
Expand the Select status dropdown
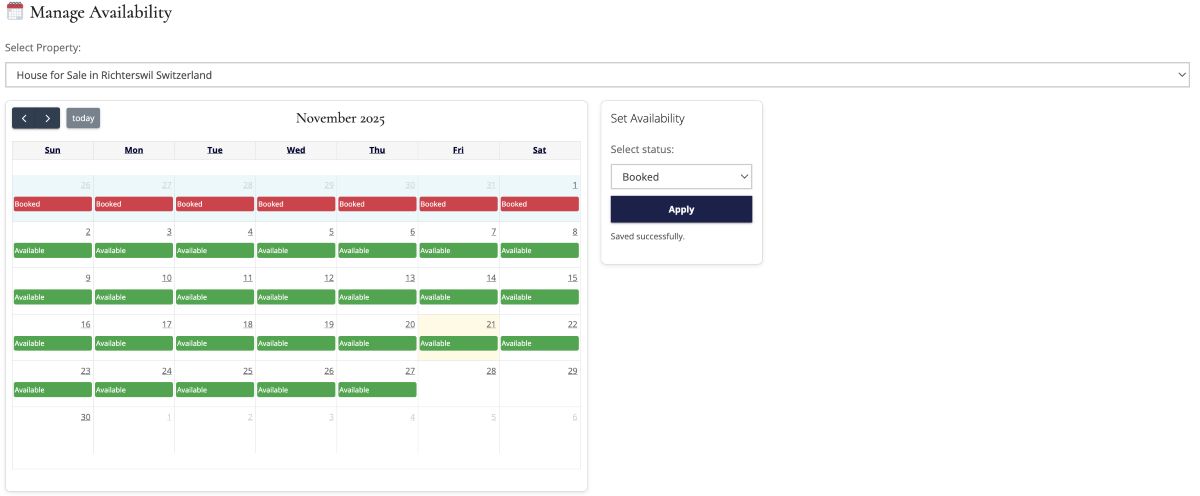[681, 177]
